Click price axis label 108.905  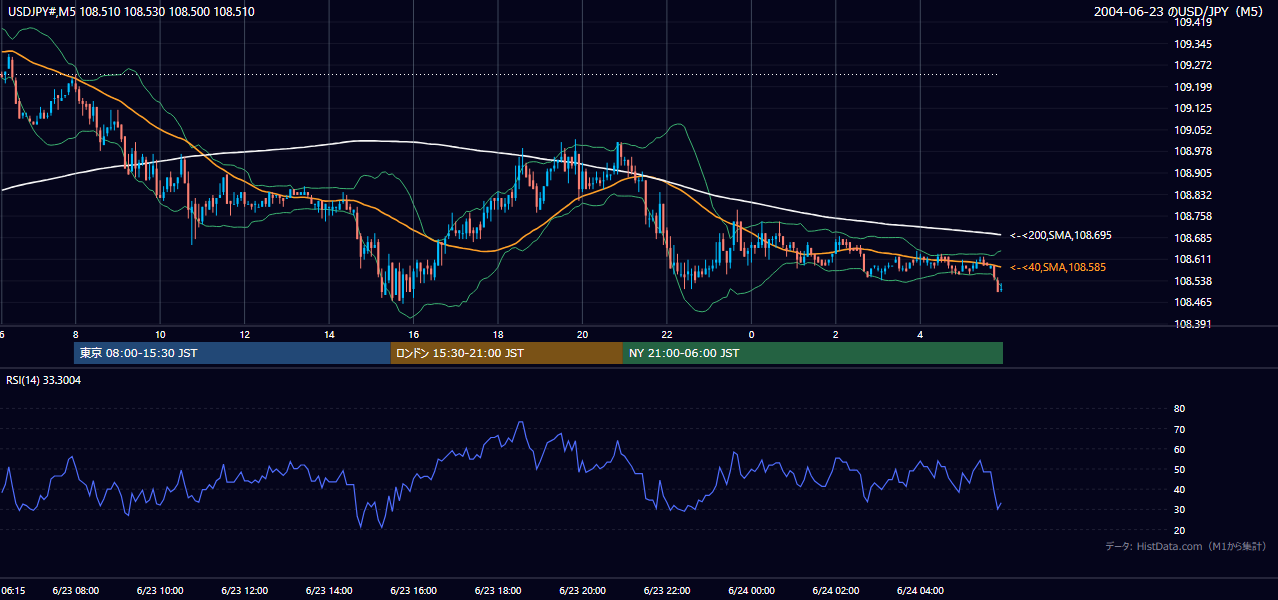click(1193, 173)
